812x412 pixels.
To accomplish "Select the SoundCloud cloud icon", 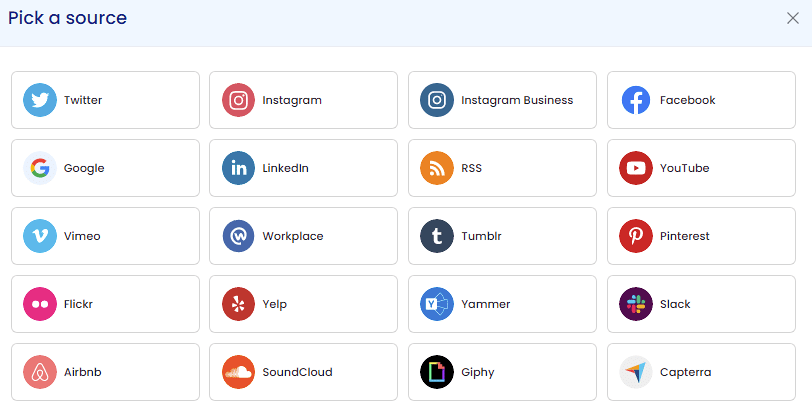I will coord(238,372).
